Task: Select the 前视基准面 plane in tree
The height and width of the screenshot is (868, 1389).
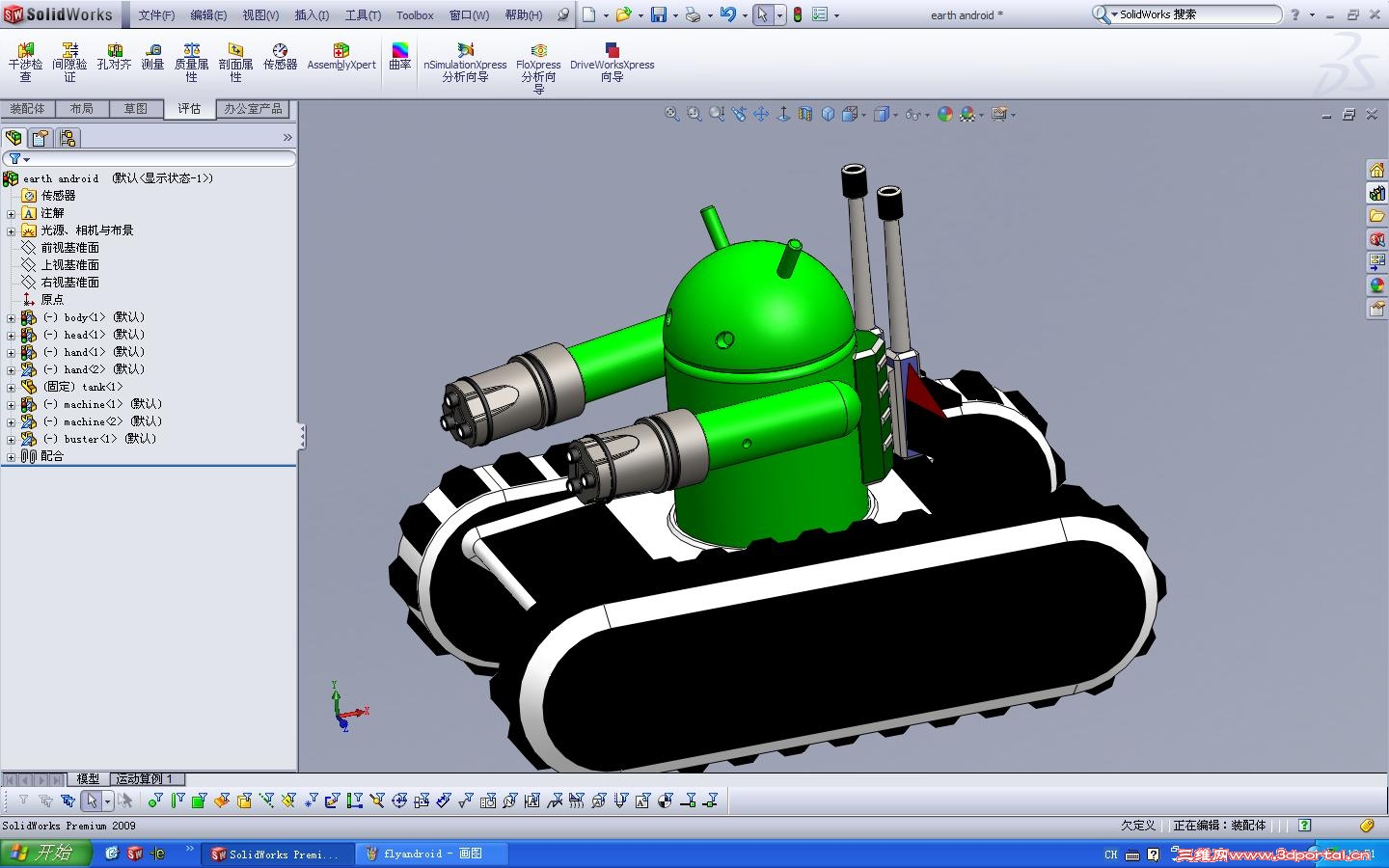Action: (69, 248)
